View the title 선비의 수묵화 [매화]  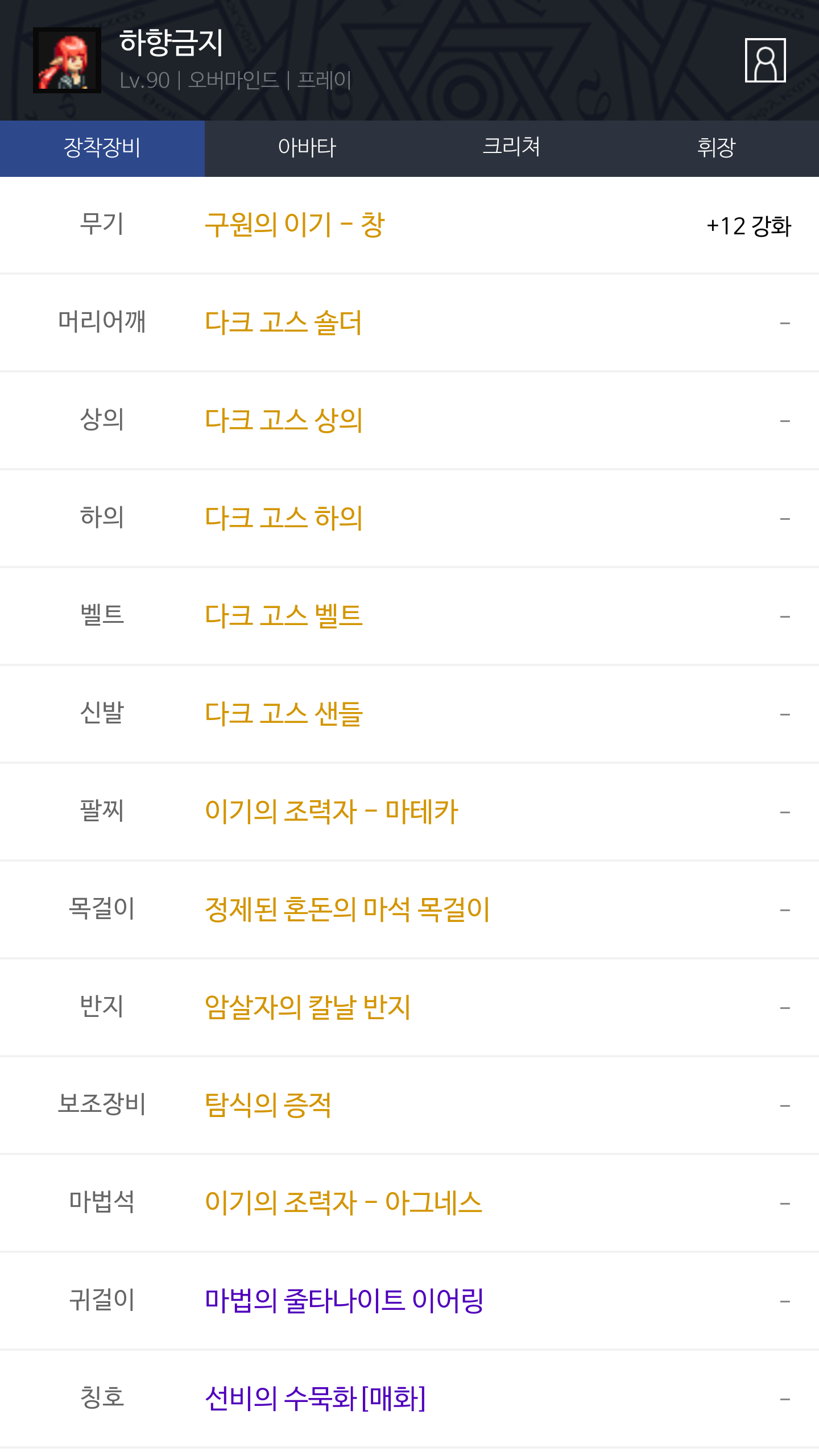315,1399
